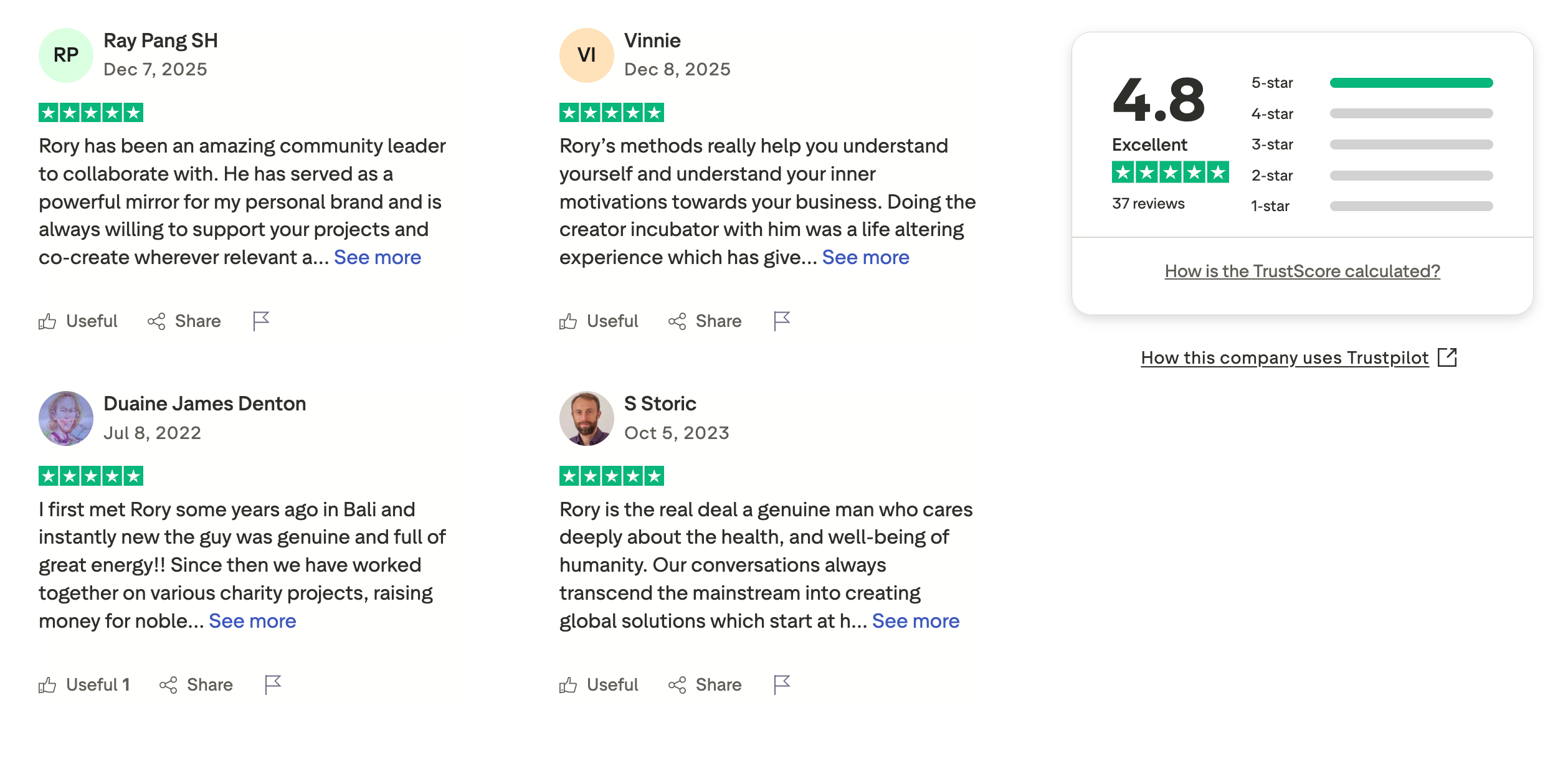Flag Vinnie's review with the flag icon
The height and width of the screenshot is (761, 1568).
782,321
